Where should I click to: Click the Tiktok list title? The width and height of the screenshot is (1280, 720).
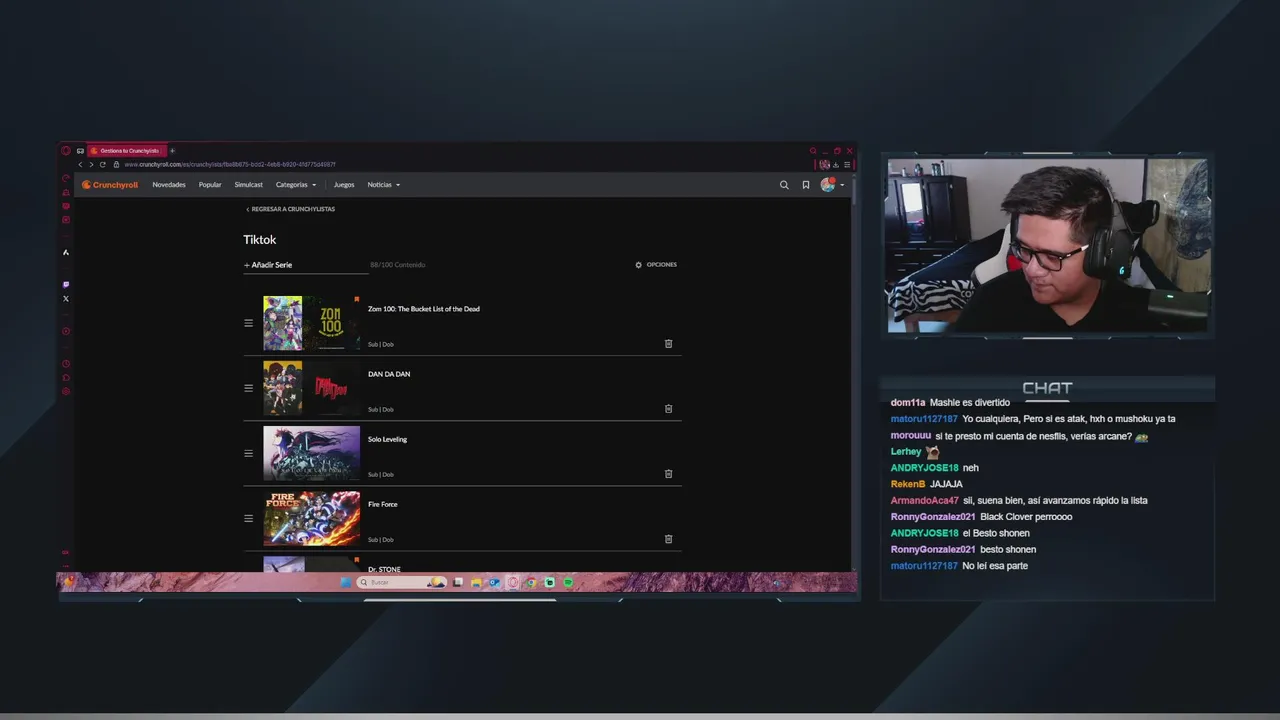click(260, 240)
